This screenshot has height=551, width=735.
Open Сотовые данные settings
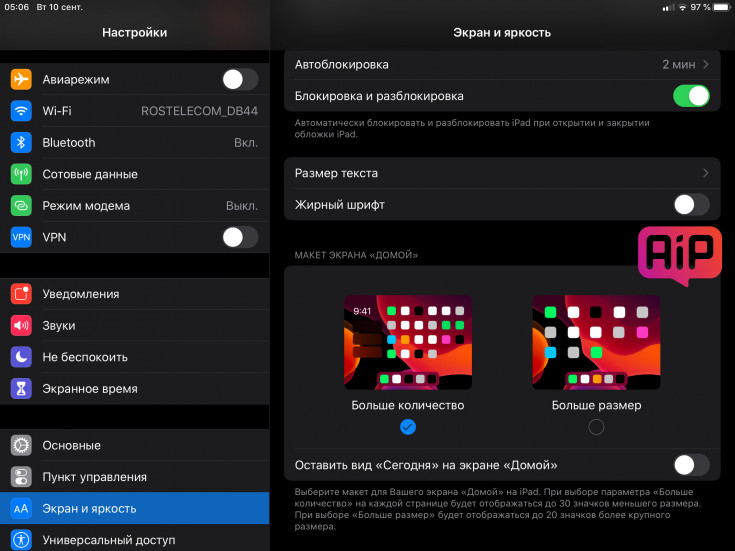[x=135, y=174]
